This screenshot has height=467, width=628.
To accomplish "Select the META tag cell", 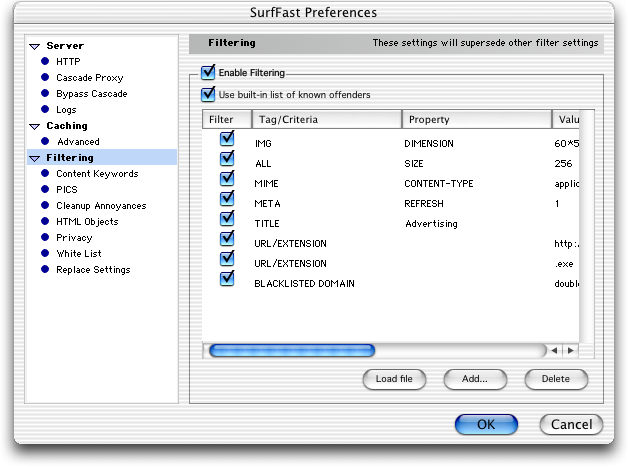I will 267,204.
